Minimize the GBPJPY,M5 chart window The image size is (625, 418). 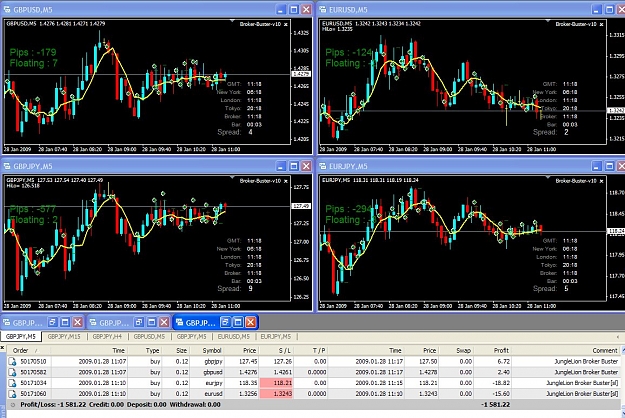coord(281,166)
